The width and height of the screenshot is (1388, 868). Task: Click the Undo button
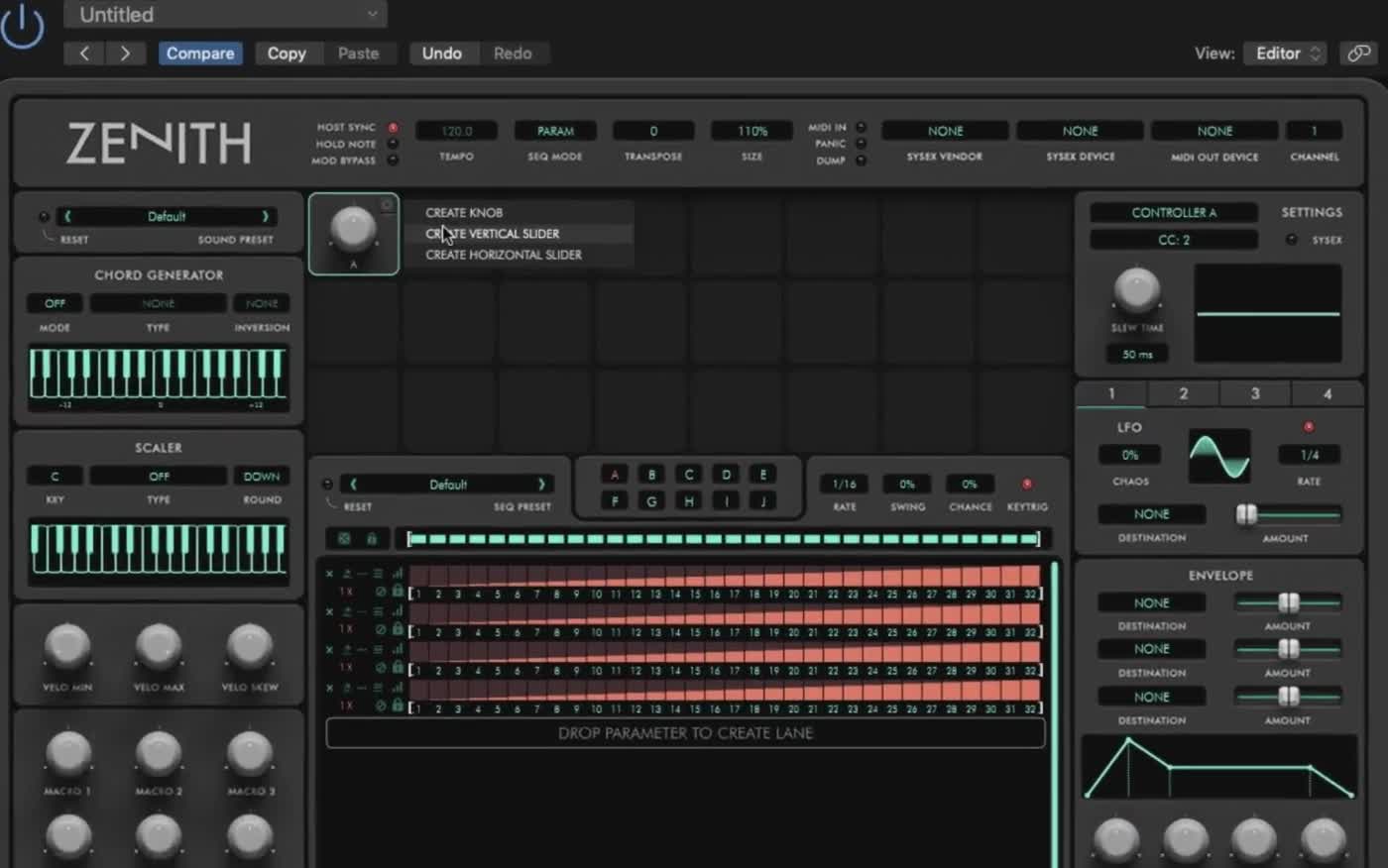442,54
